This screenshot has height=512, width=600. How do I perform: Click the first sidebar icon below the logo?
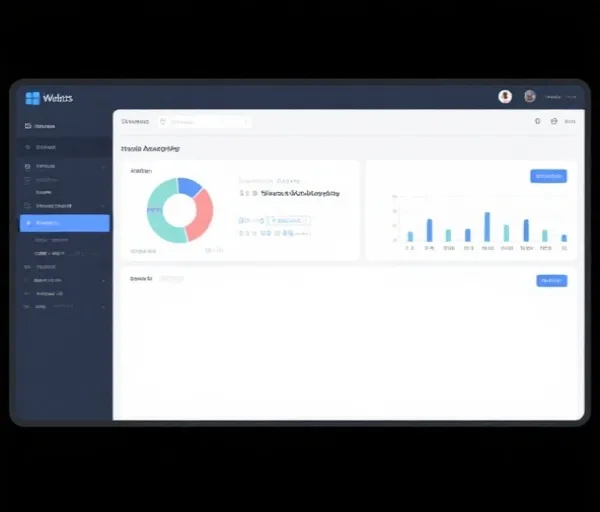pyautogui.click(x=28, y=126)
